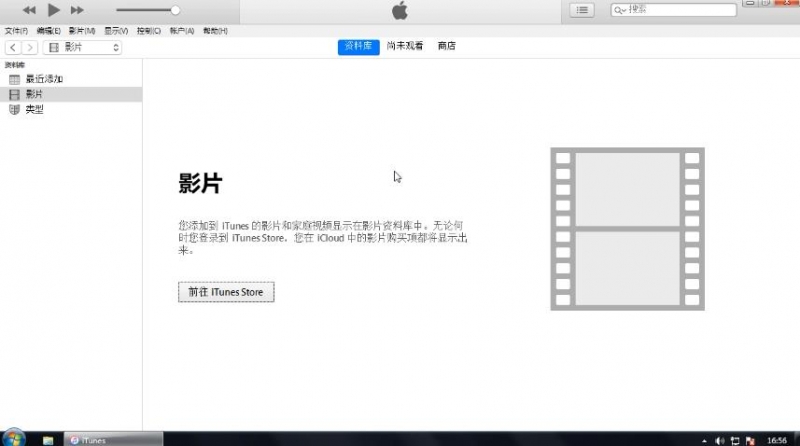Open the 影片 media type dropdown
800x446 pixels.
click(82, 47)
